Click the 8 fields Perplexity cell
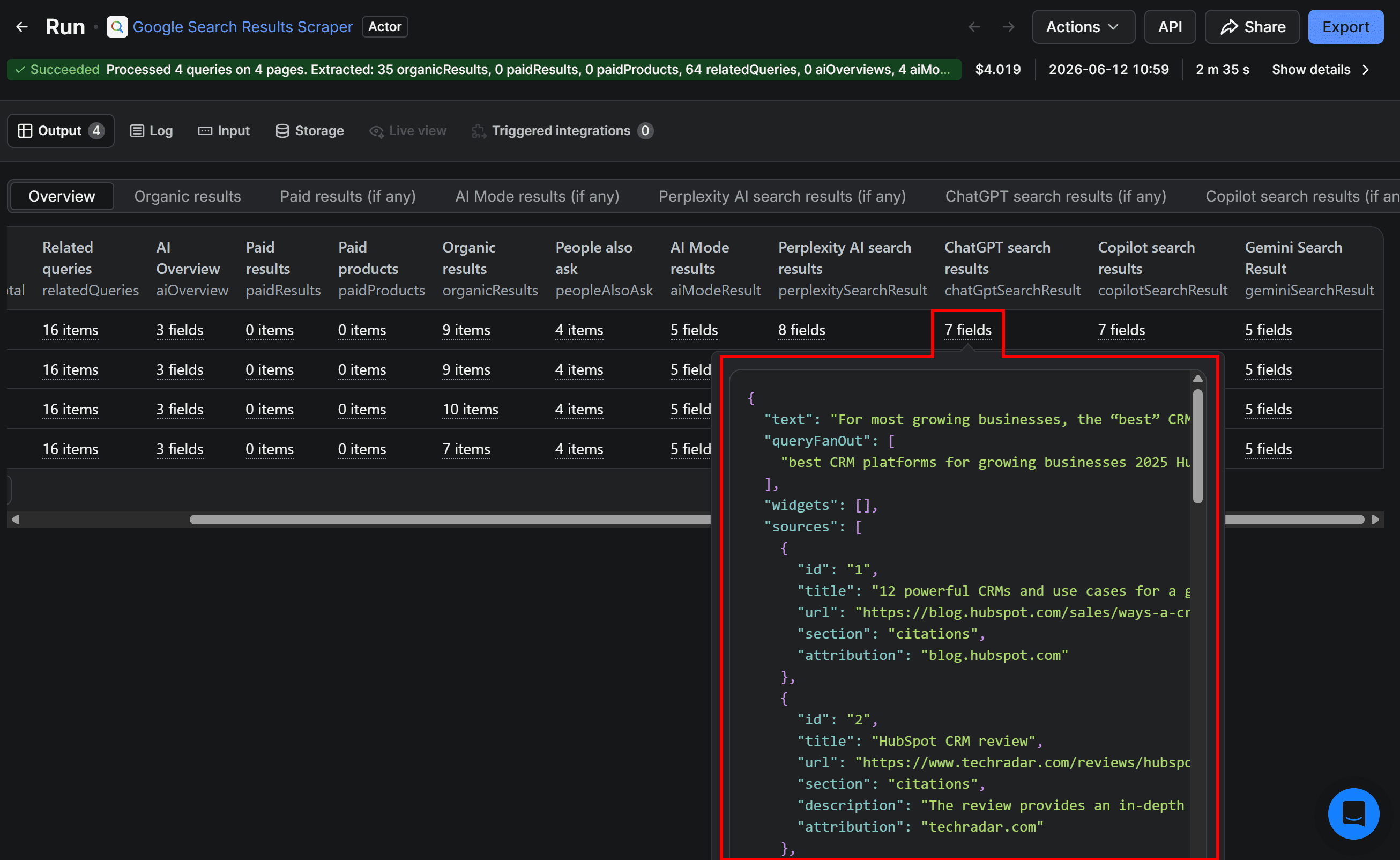 coord(801,330)
